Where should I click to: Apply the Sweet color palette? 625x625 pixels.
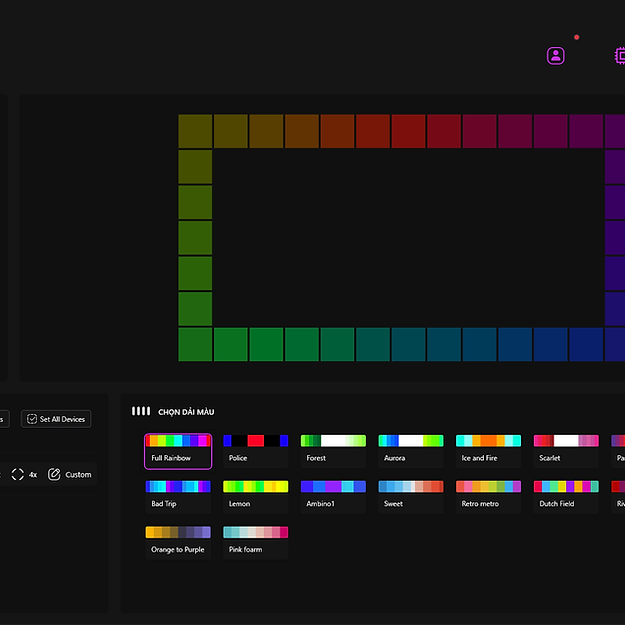tap(410, 496)
